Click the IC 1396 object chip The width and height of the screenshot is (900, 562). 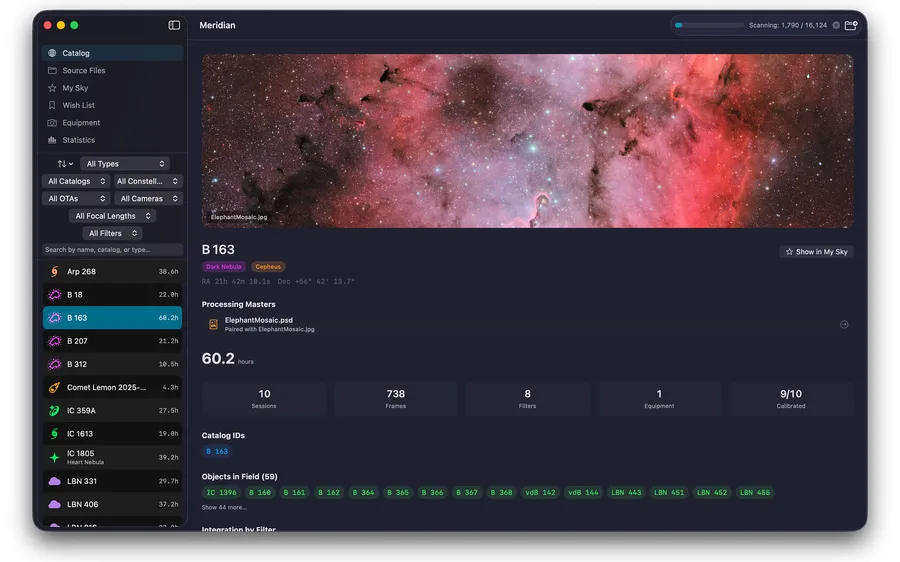[x=221, y=493]
